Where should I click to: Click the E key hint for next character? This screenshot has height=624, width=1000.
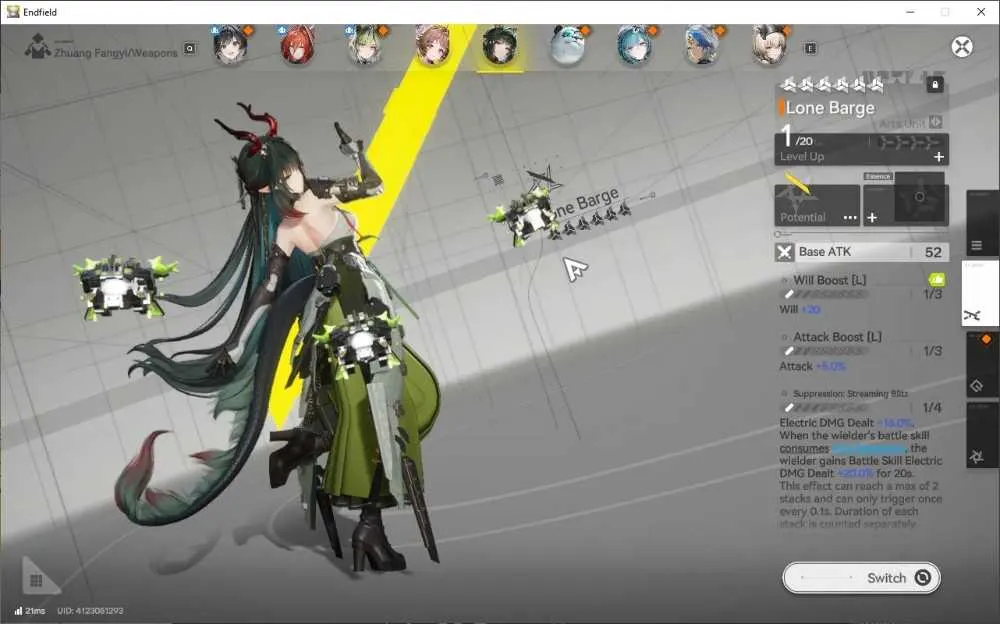[x=810, y=48]
